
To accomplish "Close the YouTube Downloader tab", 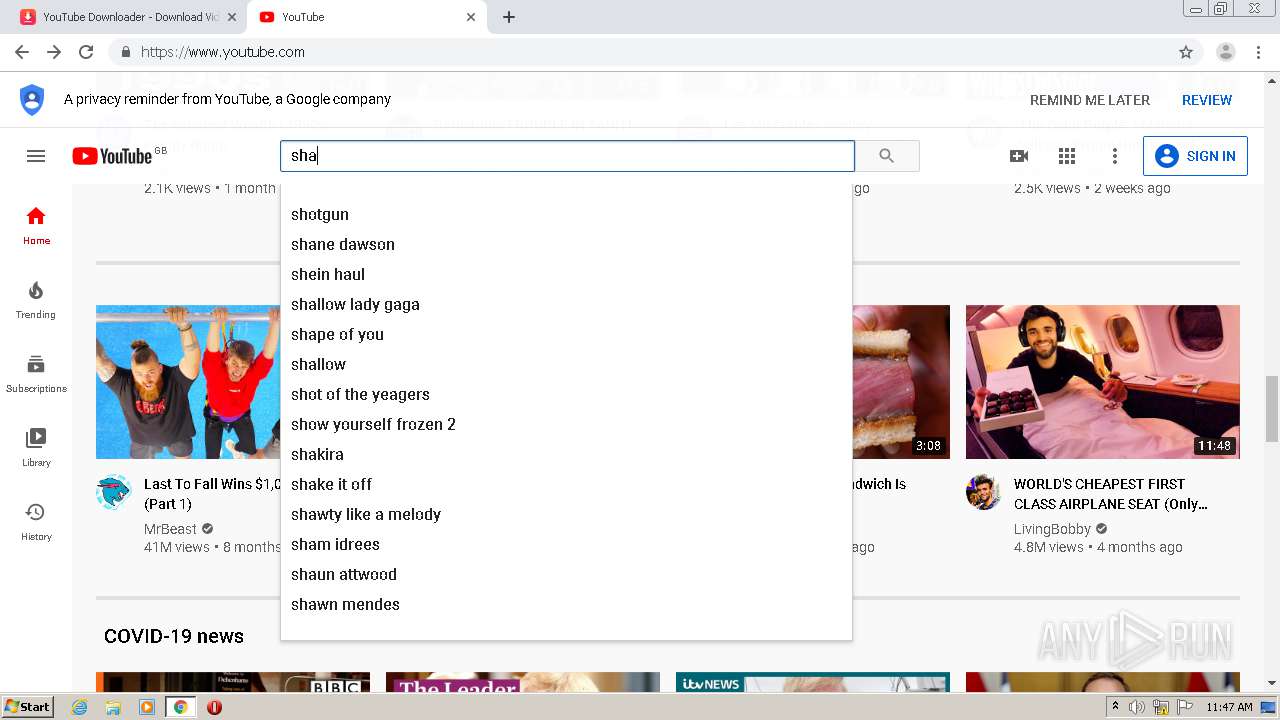I will [x=232, y=17].
